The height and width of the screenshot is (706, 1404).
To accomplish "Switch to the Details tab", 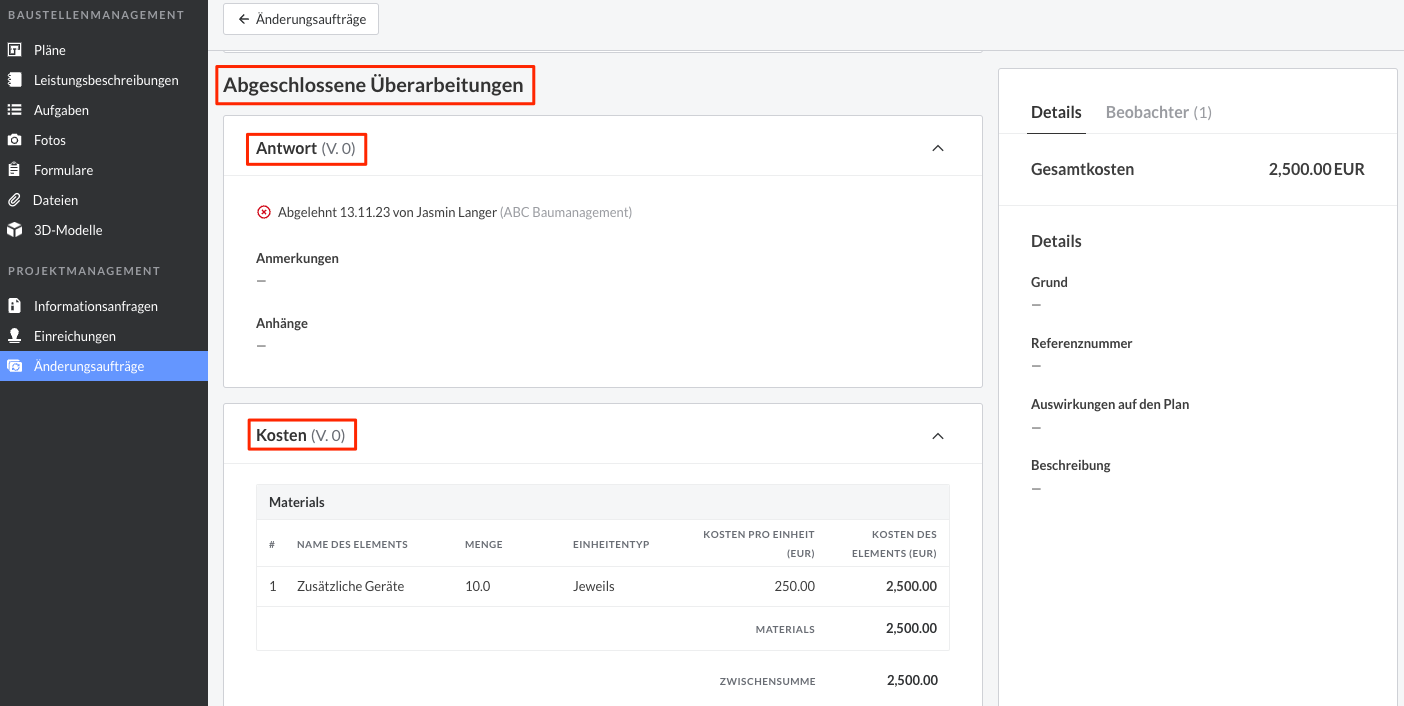I will [1057, 112].
